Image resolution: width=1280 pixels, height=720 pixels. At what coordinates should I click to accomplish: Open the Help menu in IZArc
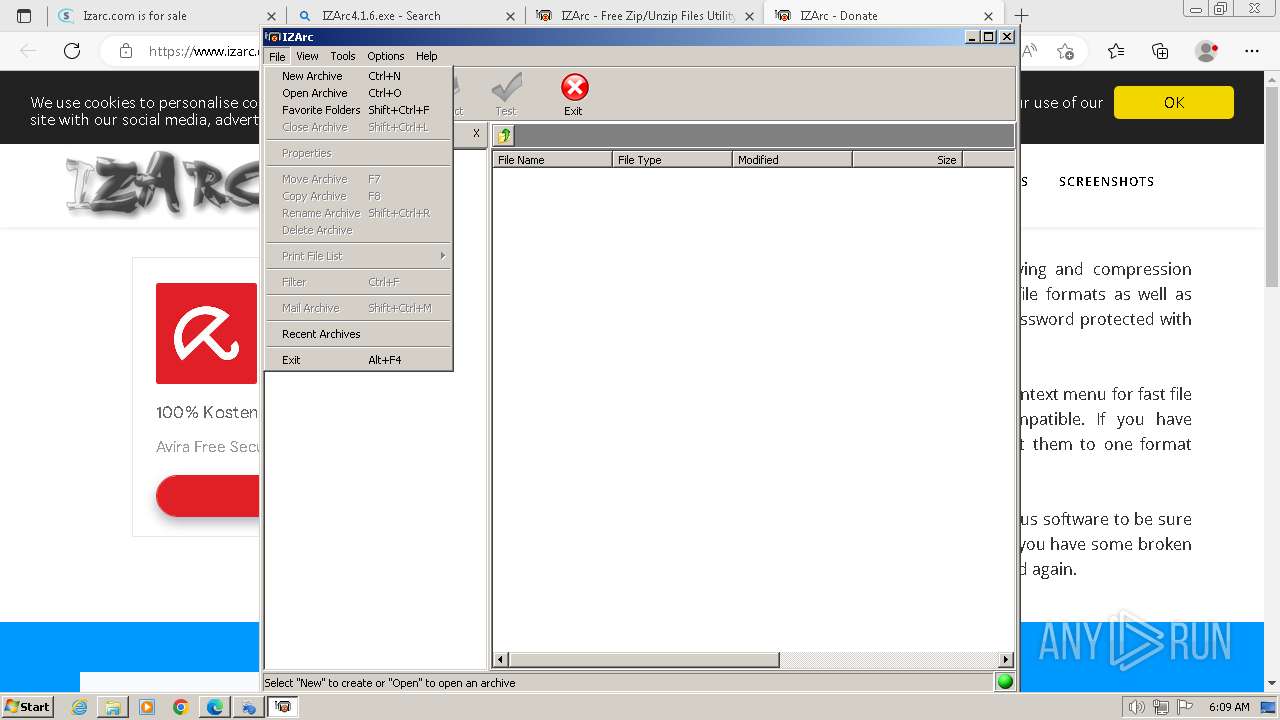pyautogui.click(x=427, y=56)
